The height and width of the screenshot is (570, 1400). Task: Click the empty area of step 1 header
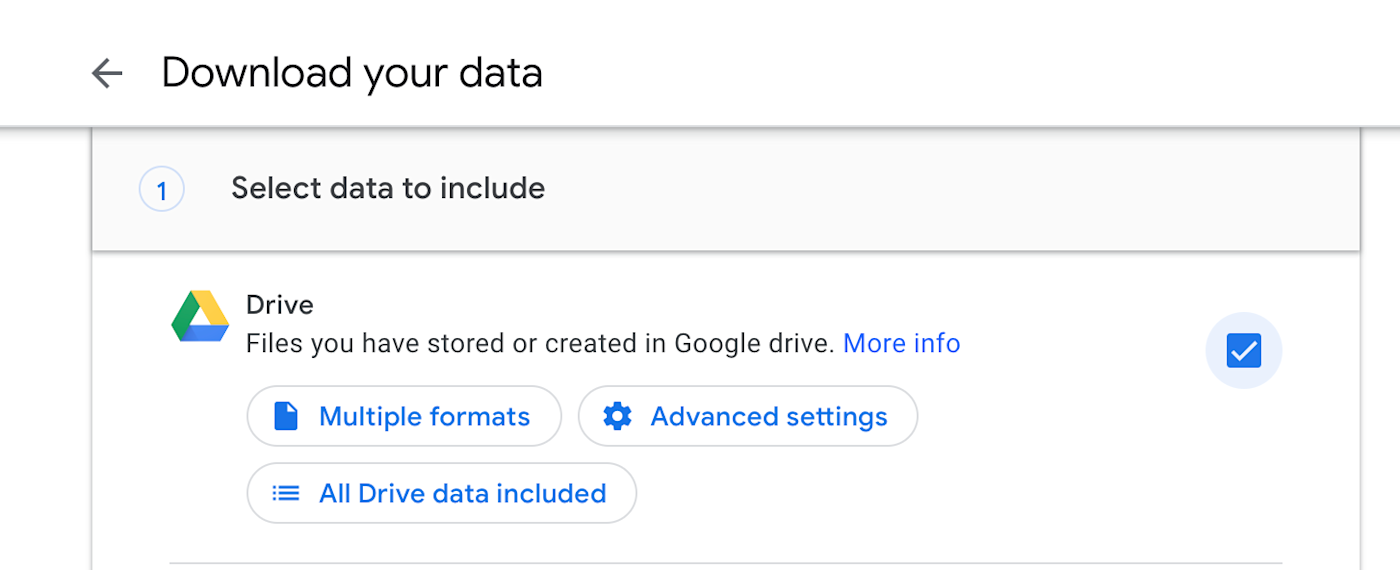pyautogui.click(x=950, y=189)
